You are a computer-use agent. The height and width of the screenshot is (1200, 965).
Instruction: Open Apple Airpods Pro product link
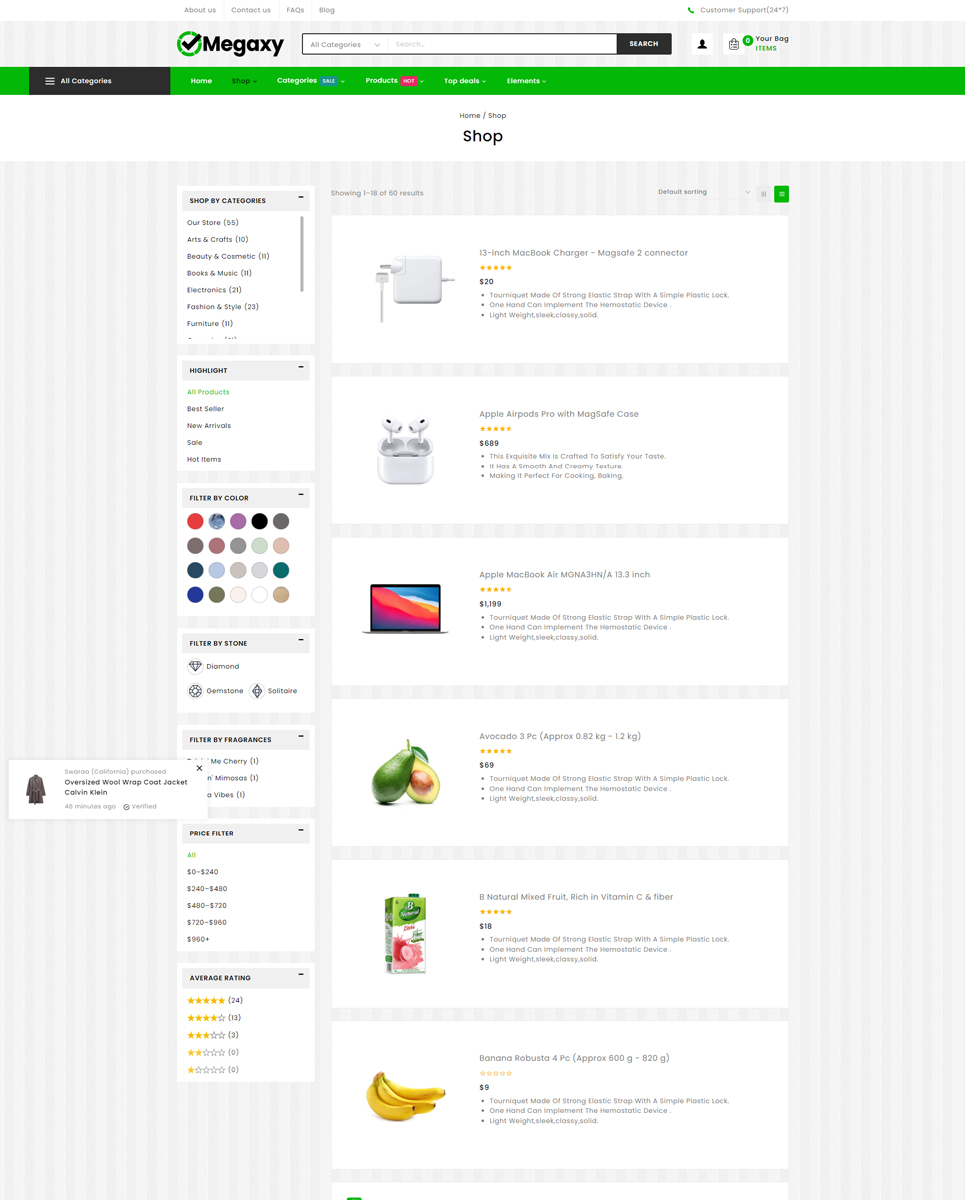click(x=559, y=414)
